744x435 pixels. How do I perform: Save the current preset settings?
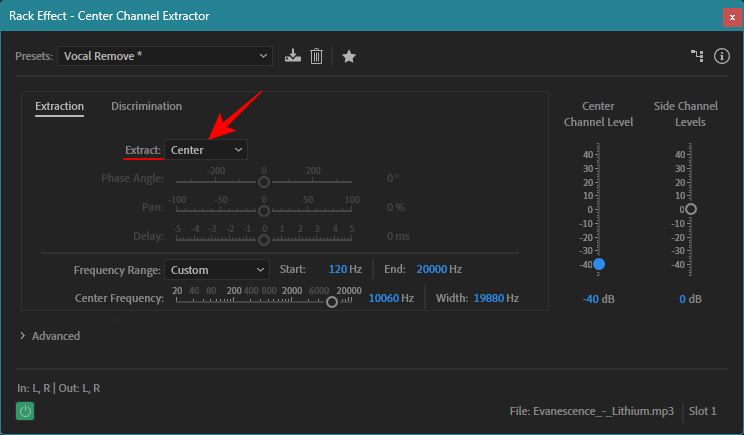293,57
